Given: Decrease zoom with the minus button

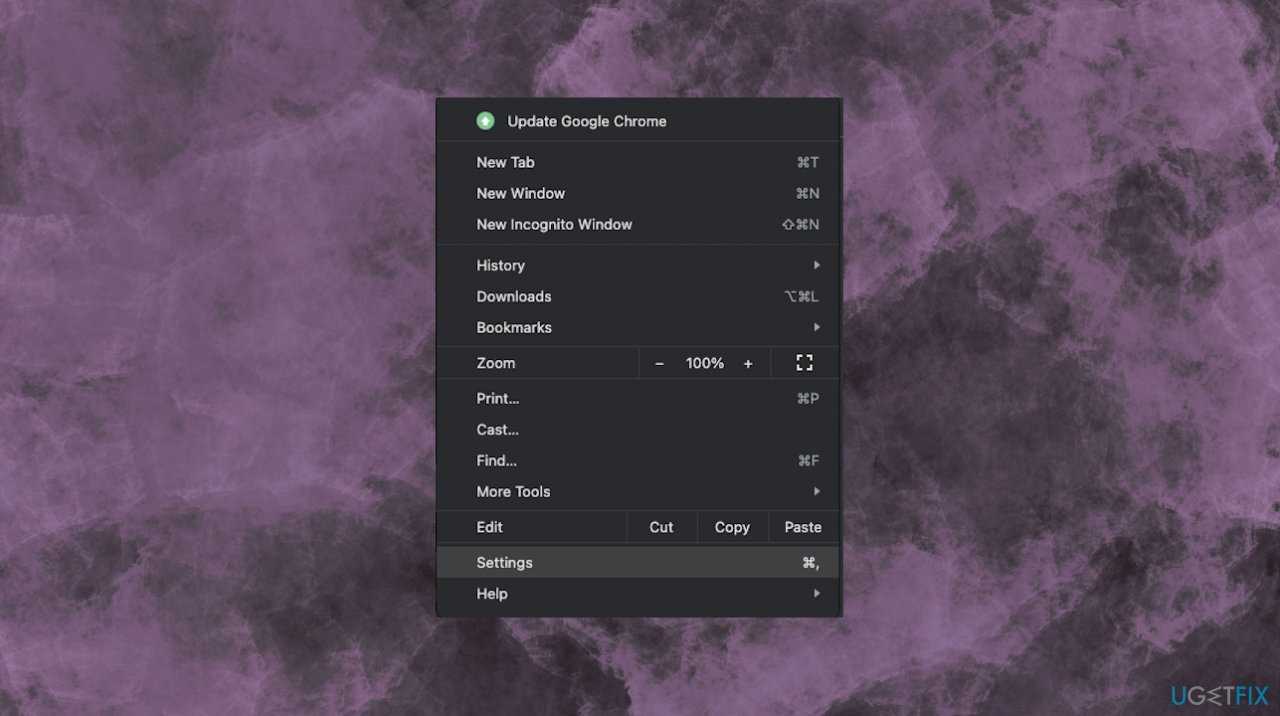Looking at the screenshot, I should [659, 363].
